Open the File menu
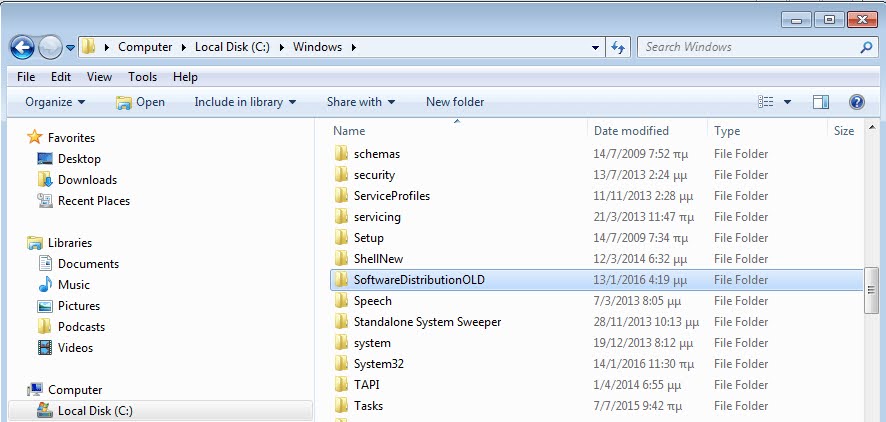This screenshot has height=422, width=886. [26, 77]
